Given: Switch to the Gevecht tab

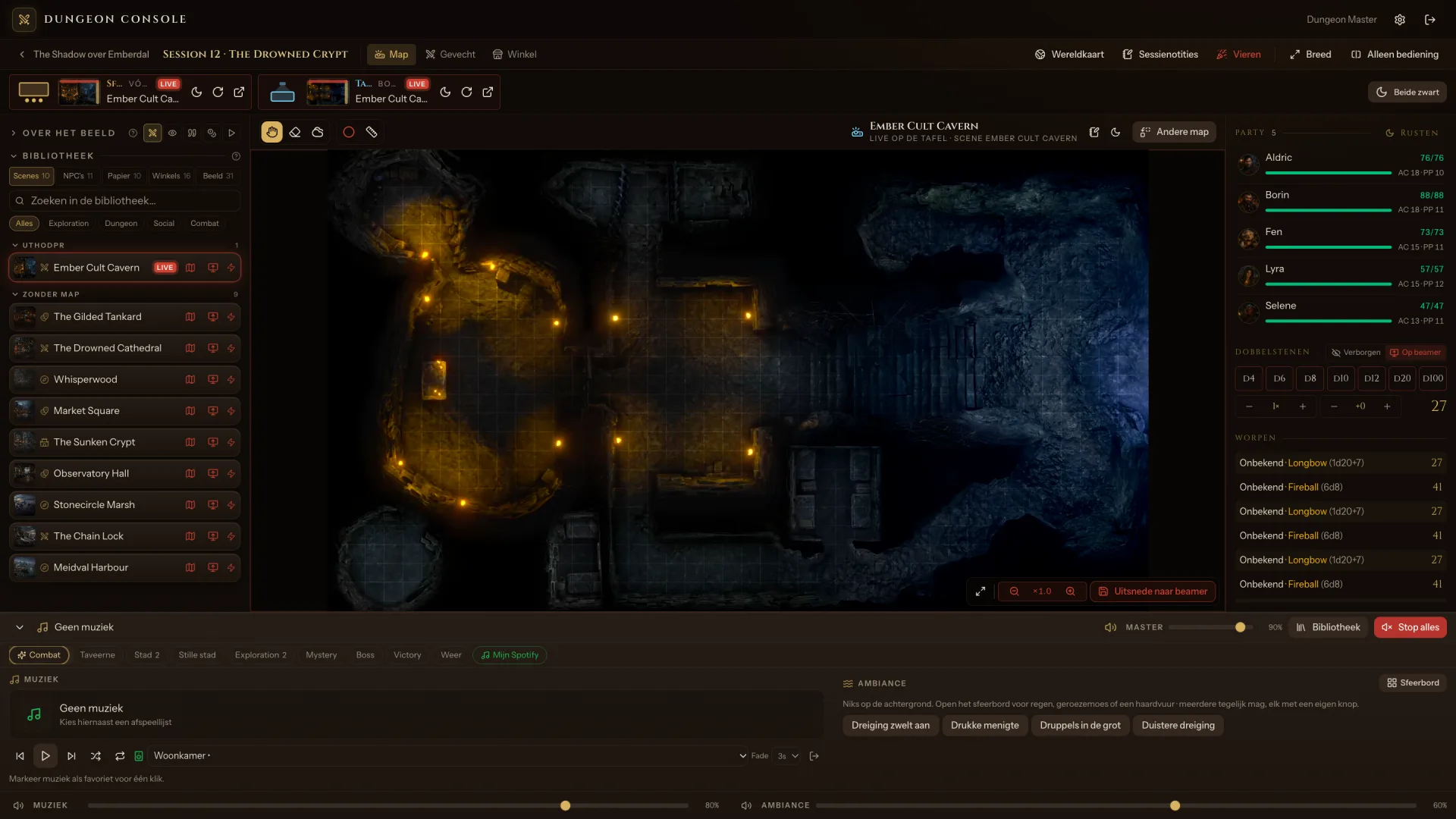Looking at the screenshot, I should [x=450, y=55].
